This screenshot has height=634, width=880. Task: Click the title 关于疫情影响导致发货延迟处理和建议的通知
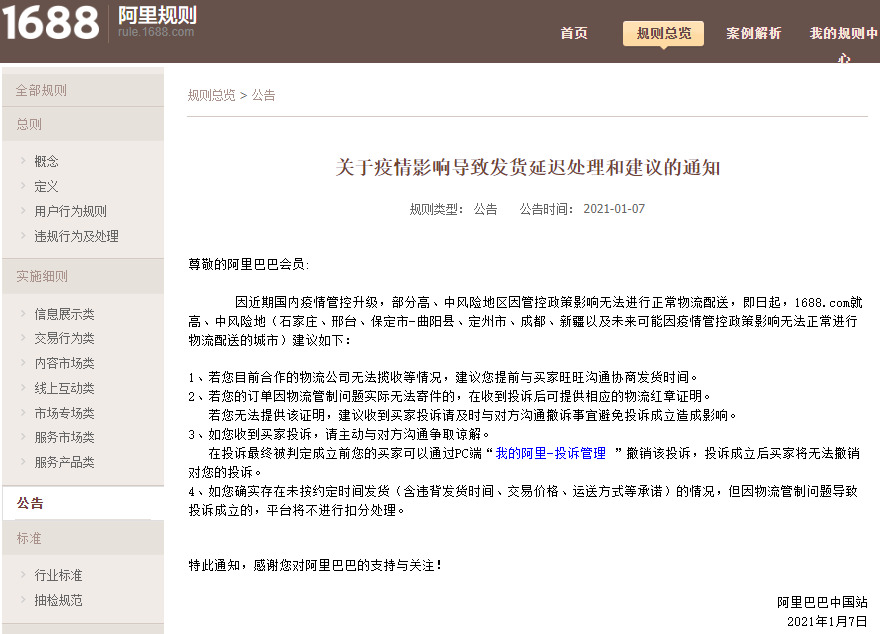[x=528, y=167]
